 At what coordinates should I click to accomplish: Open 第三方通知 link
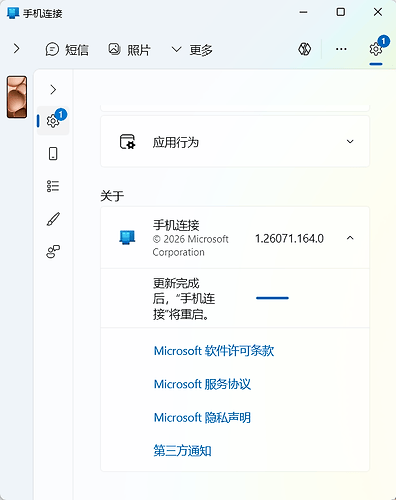[182, 451]
